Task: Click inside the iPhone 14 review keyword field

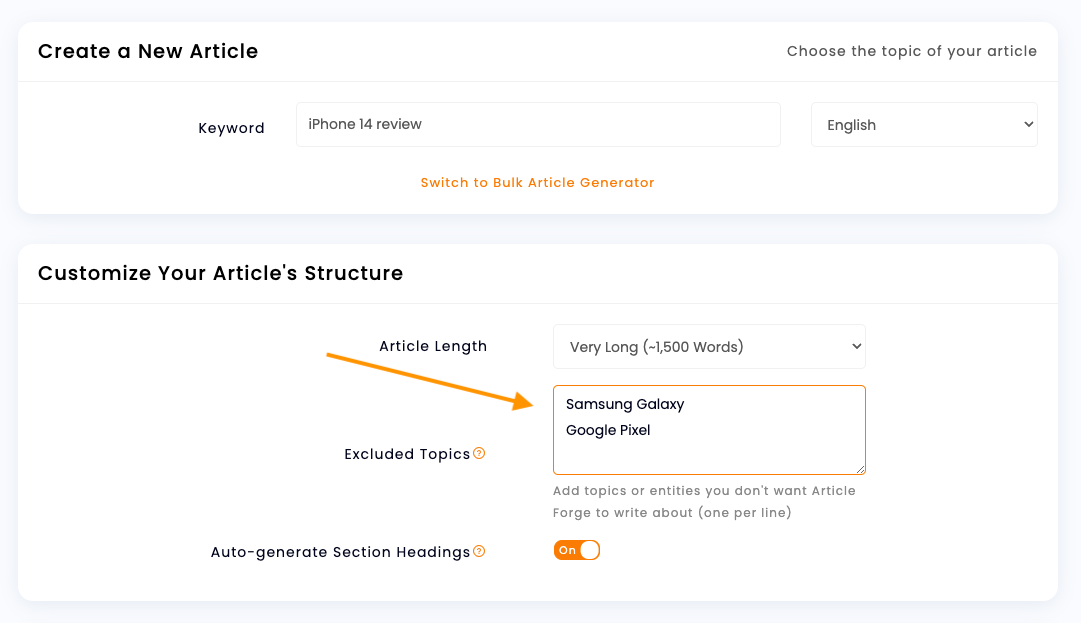Action: pyautogui.click(x=538, y=124)
